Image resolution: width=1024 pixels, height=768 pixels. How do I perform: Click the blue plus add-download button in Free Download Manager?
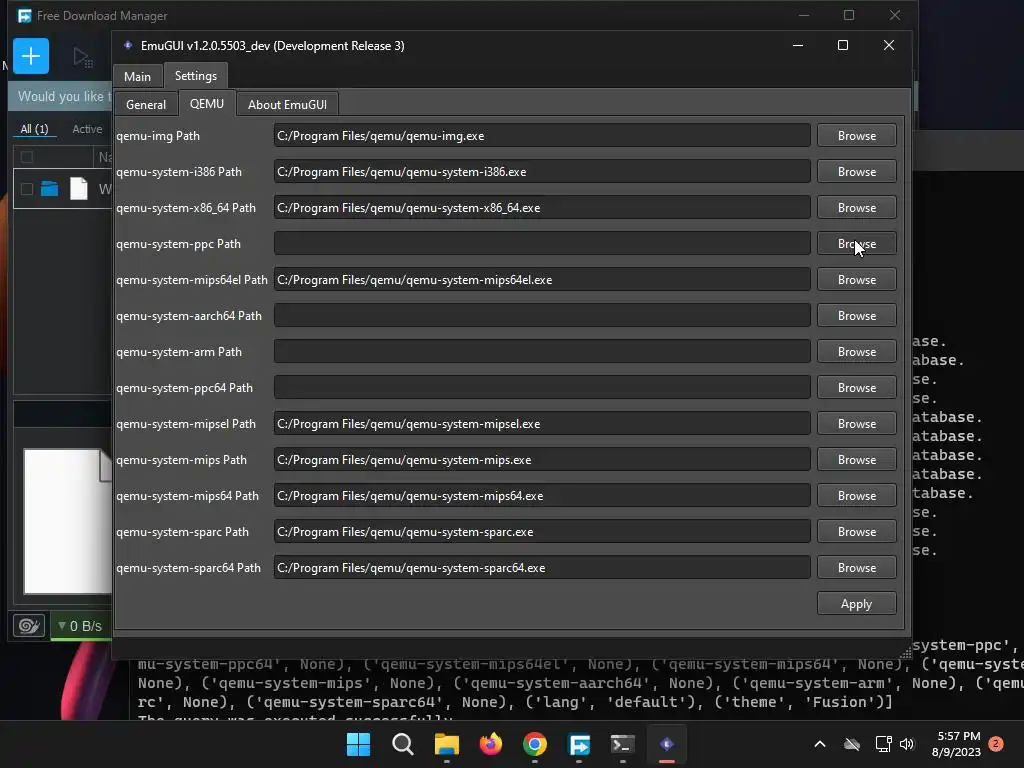coord(31,56)
